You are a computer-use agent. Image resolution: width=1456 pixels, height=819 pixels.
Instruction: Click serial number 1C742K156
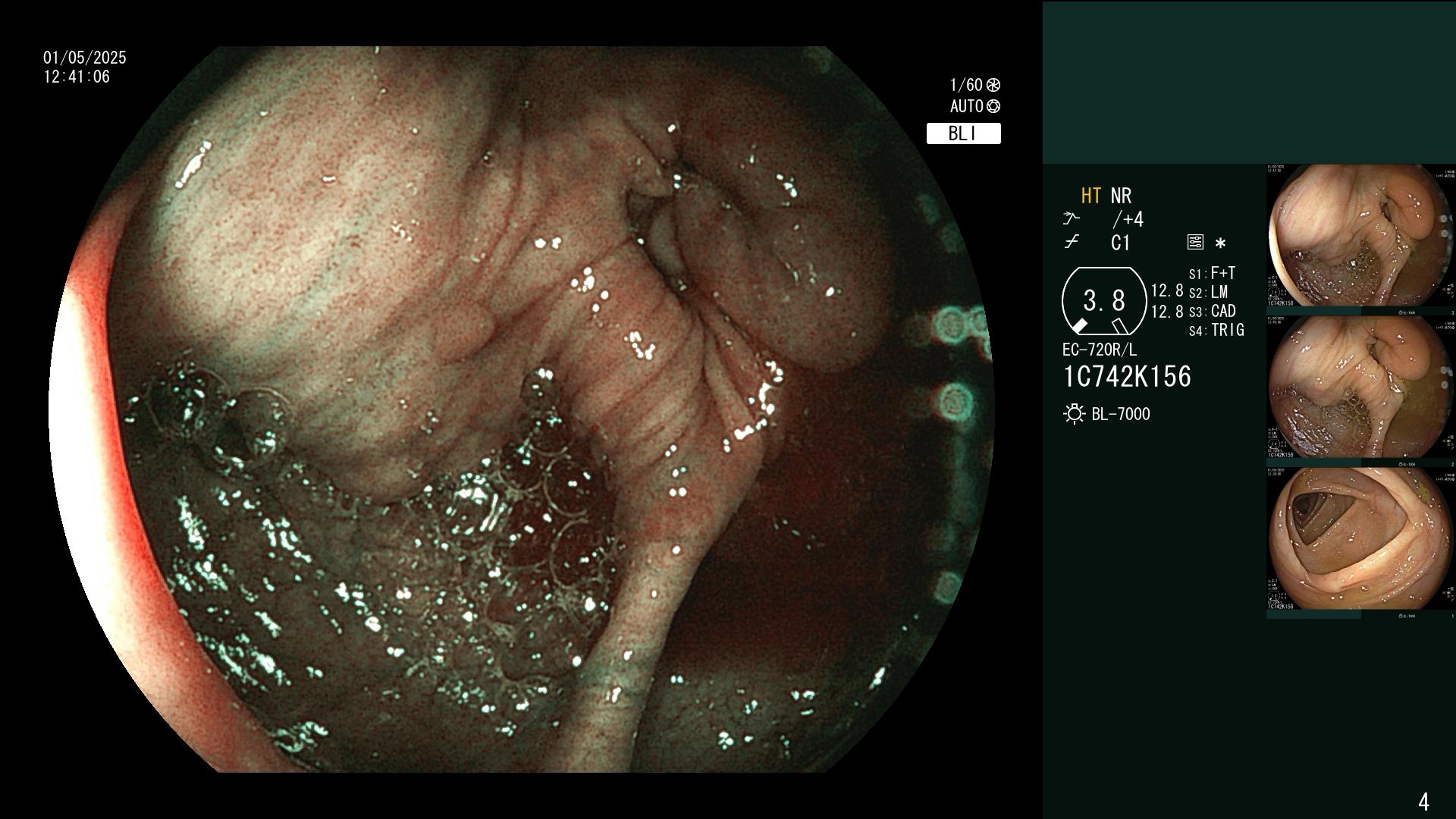(1127, 377)
